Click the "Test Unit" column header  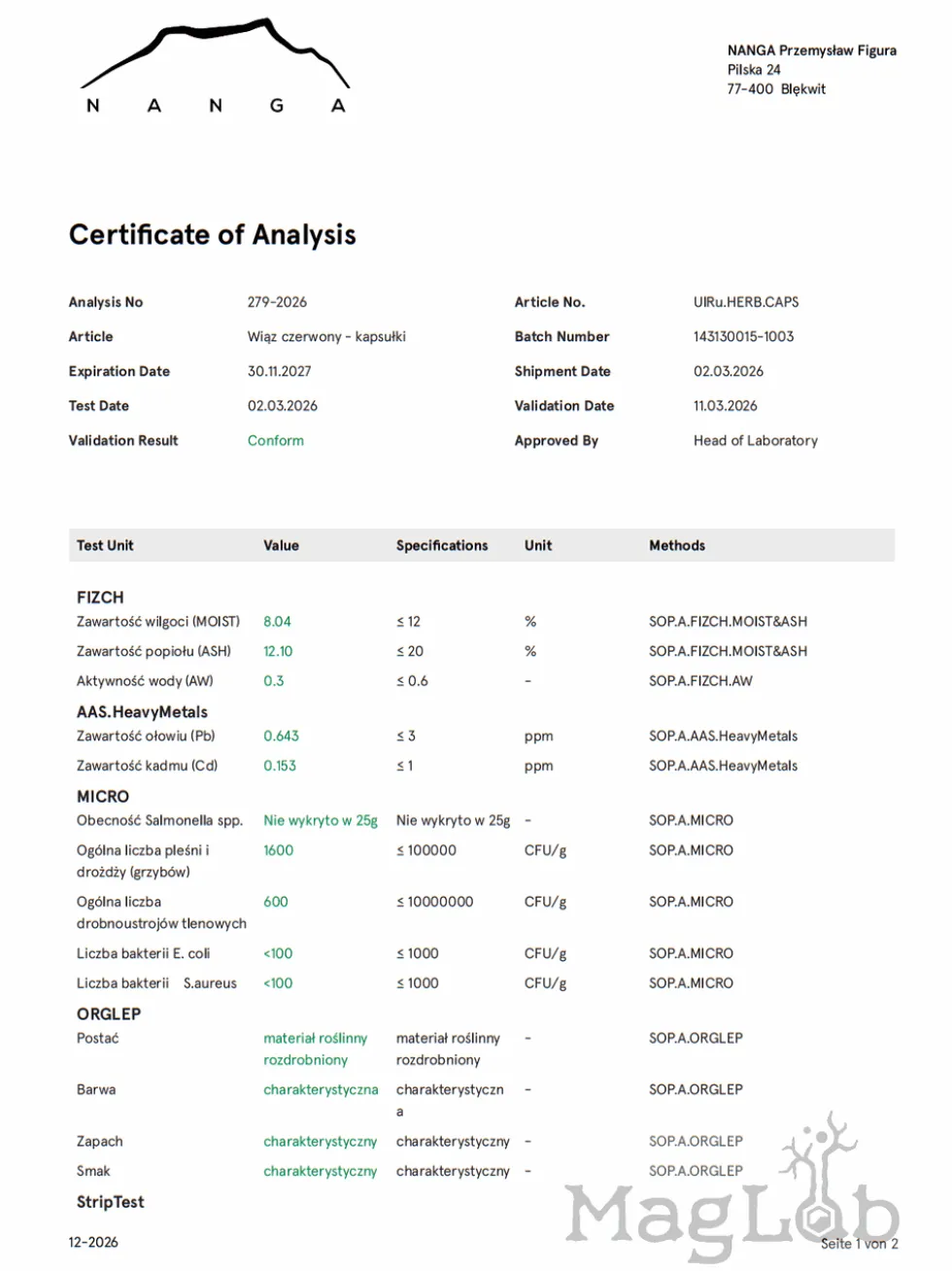105,546
